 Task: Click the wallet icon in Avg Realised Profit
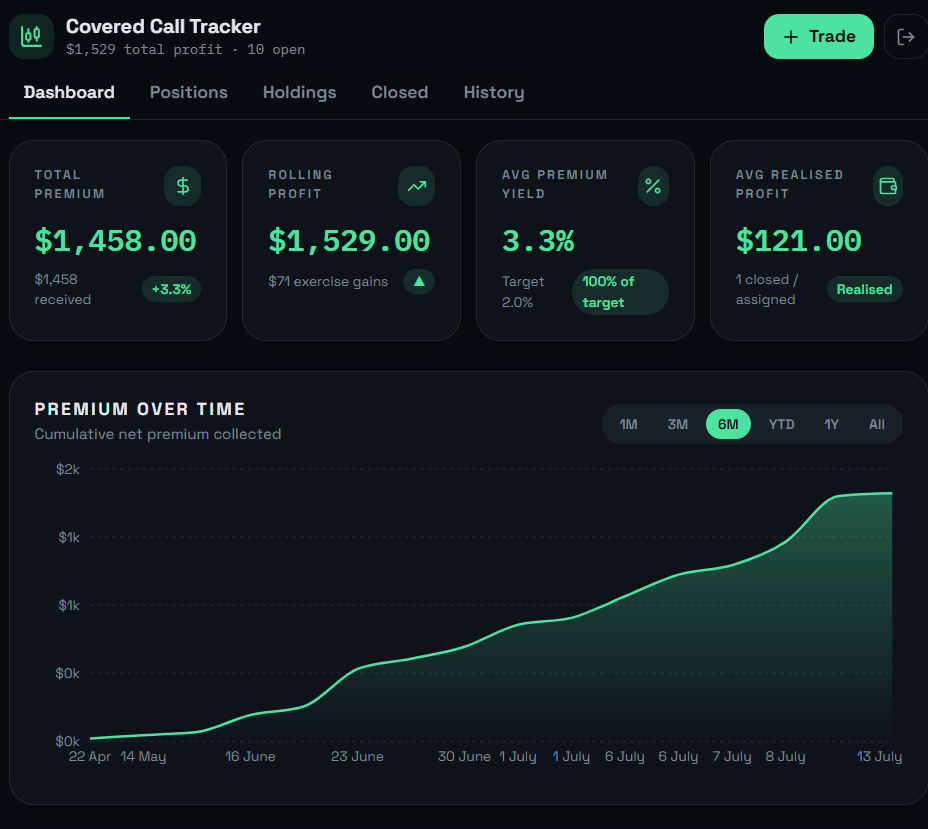click(x=887, y=186)
